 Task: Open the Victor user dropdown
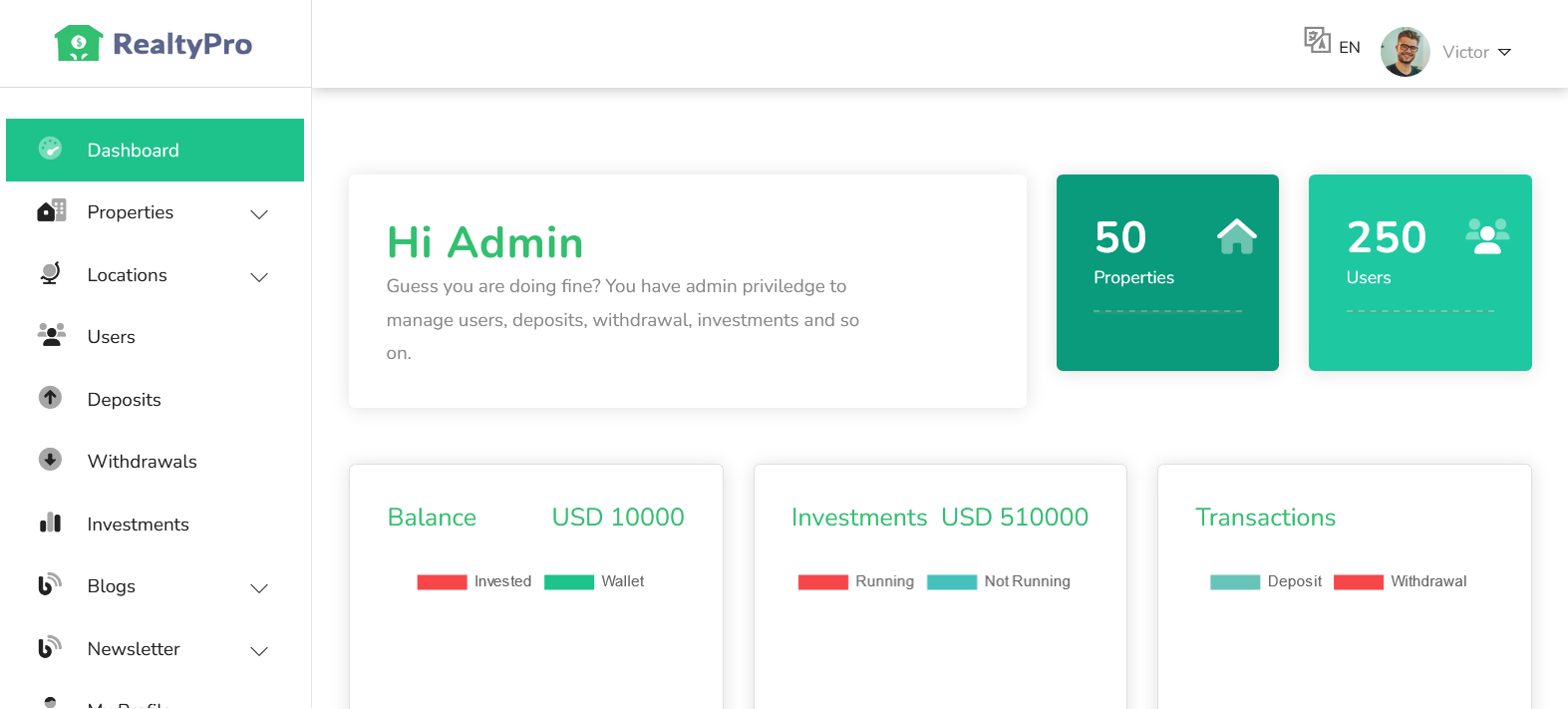tap(1476, 52)
